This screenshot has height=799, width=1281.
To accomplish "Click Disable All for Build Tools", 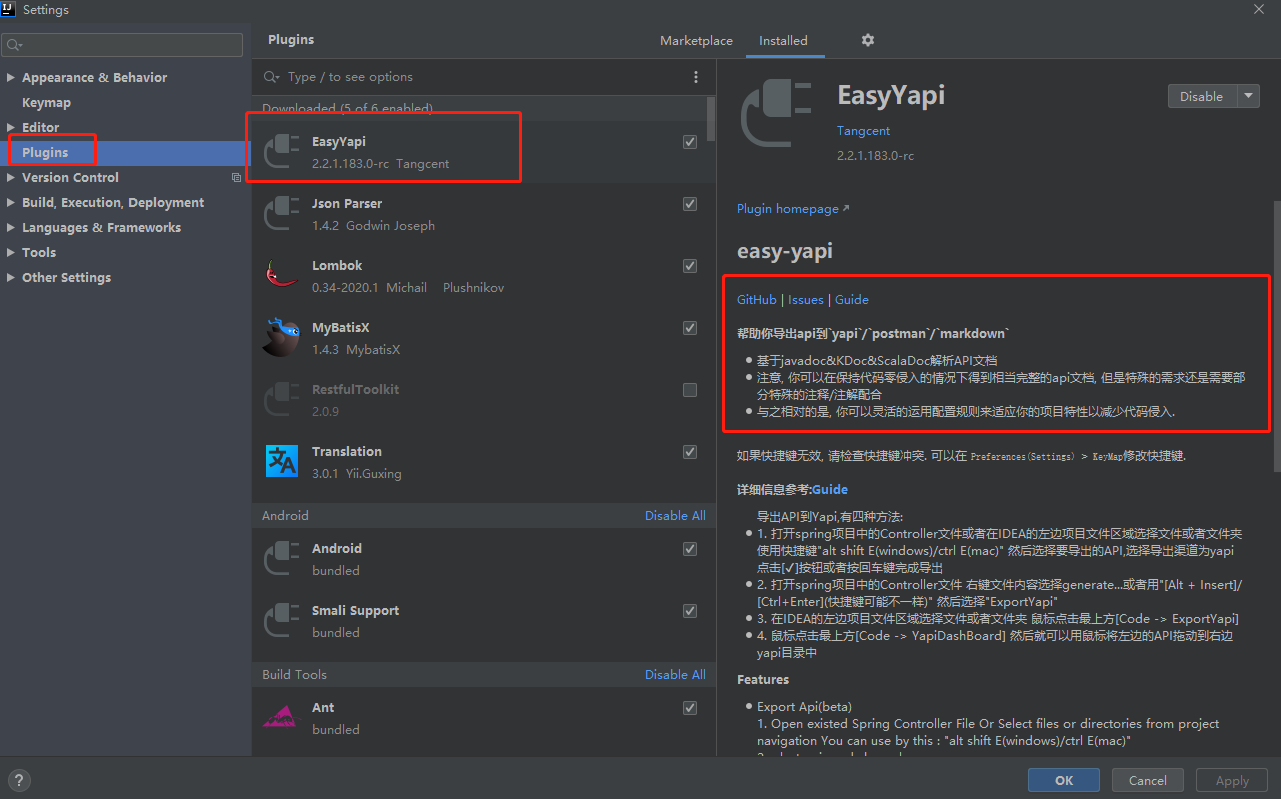I will click(675, 675).
